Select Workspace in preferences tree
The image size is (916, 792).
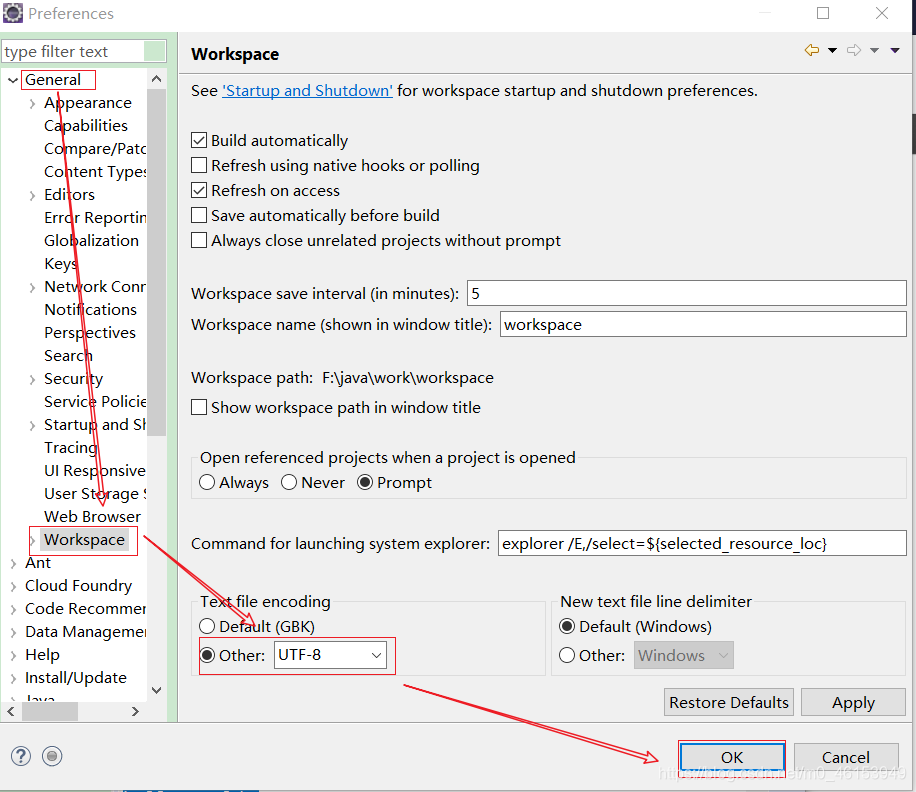point(85,540)
